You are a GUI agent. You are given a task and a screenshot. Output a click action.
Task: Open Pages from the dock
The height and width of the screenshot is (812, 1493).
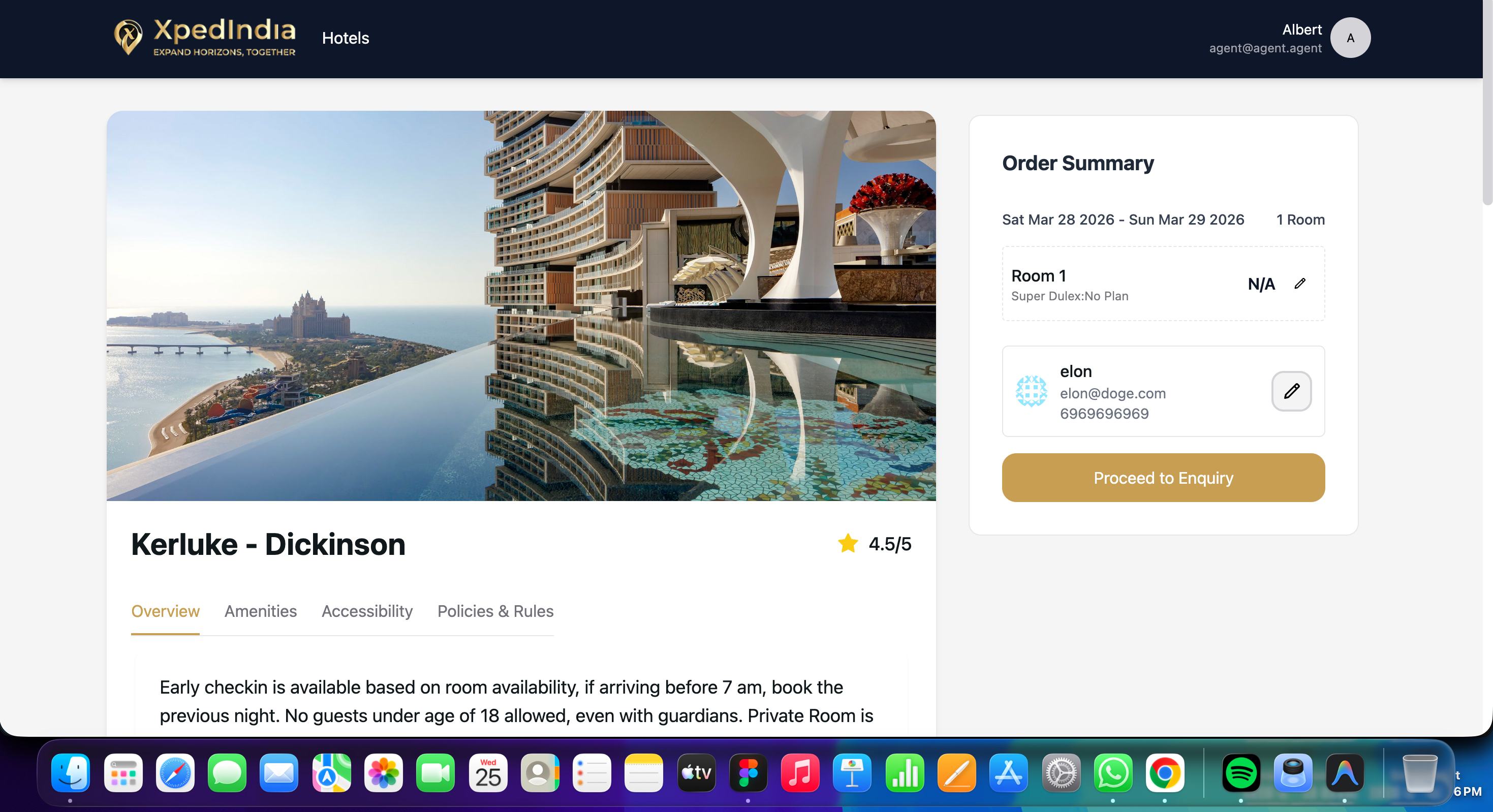[x=957, y=772]
